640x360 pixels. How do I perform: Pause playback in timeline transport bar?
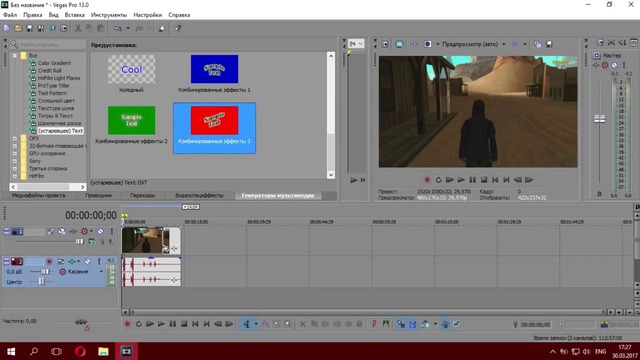[x=173, y=324]
